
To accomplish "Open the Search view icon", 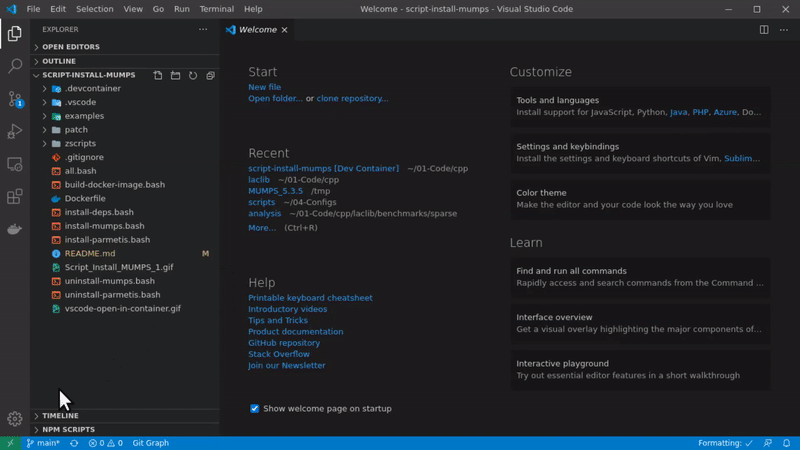I will [14, 66].
